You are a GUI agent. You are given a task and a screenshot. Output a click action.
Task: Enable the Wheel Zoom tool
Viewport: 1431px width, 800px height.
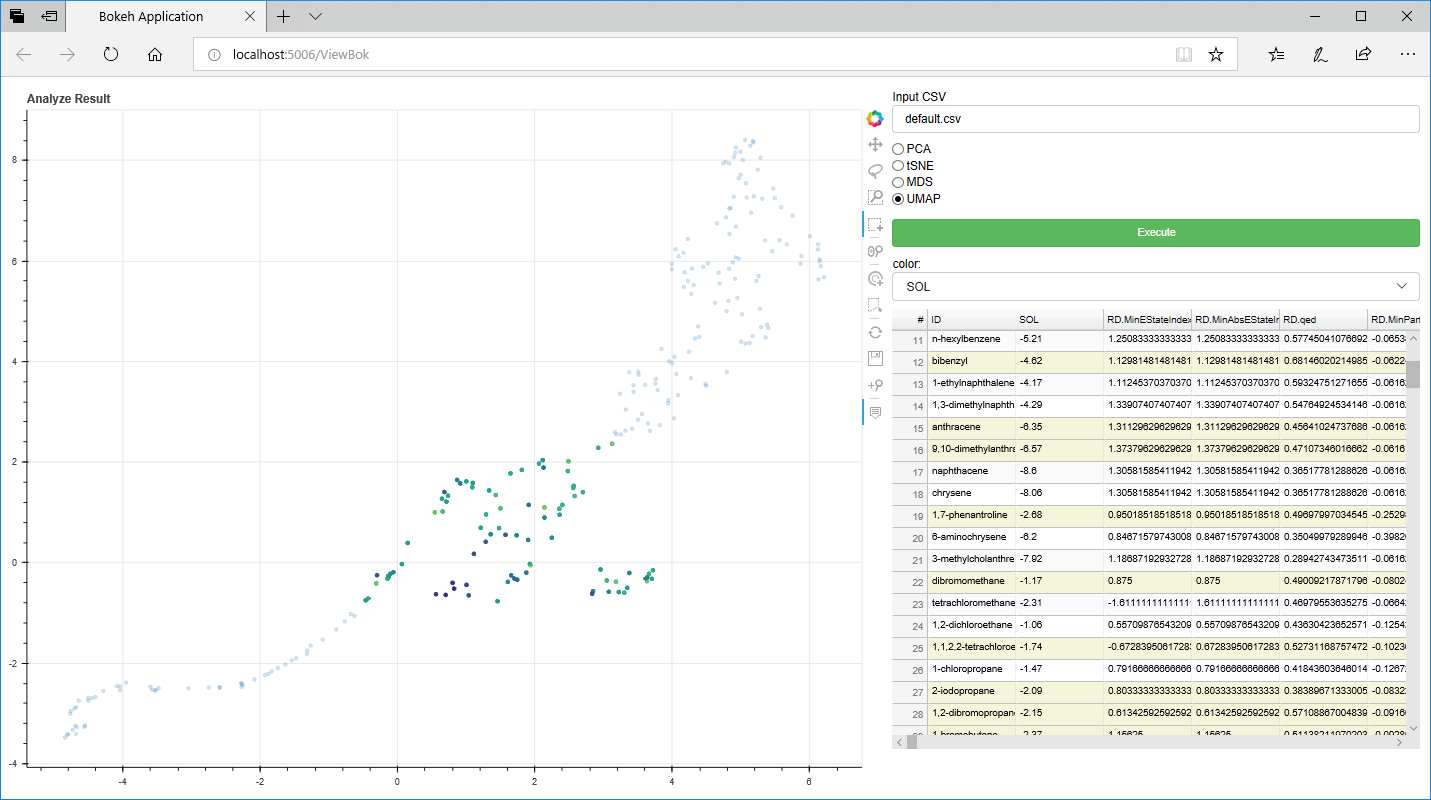point(875,251)
